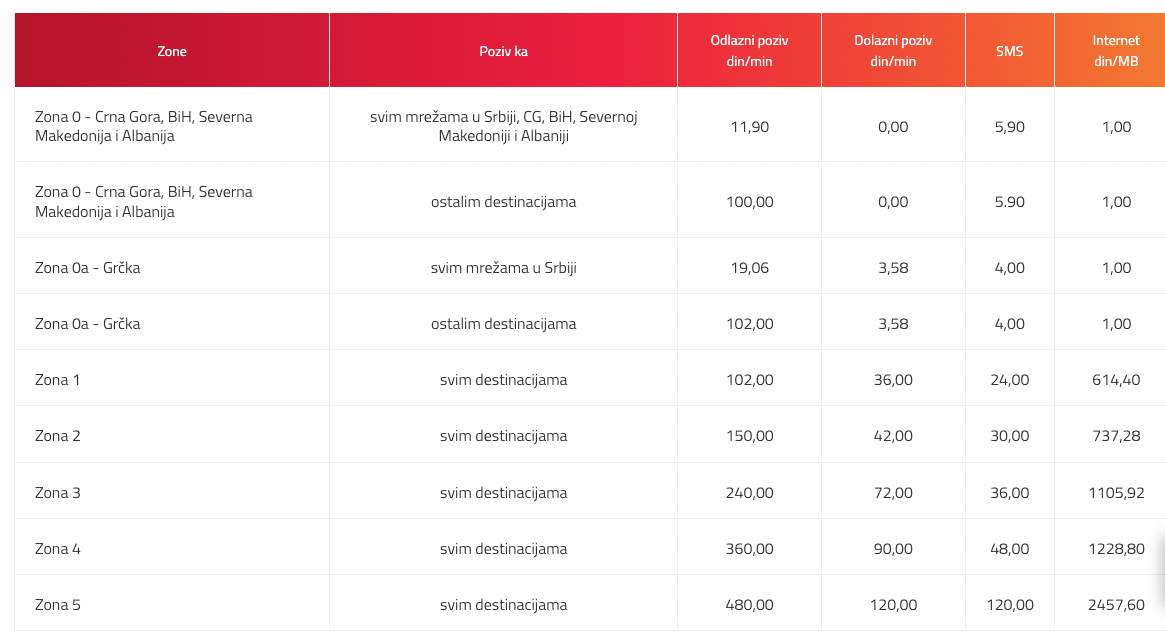Image resolution: width=1165 pixels, height=638 pixels.
Task: Select the Zona 5 row label
Action: (58, 605)
